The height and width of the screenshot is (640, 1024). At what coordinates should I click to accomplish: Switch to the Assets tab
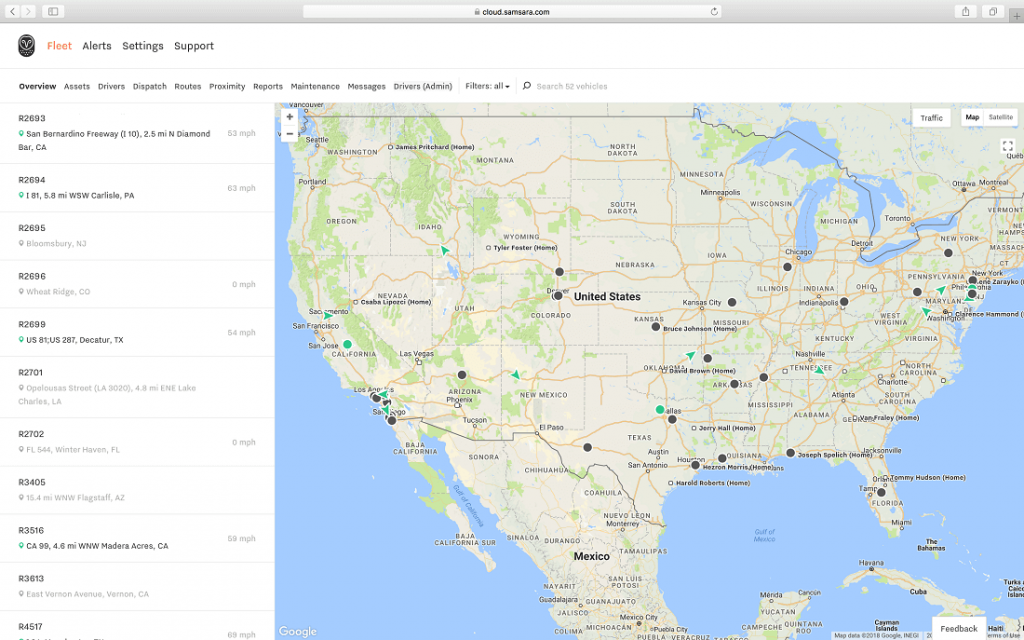[76, 86]
